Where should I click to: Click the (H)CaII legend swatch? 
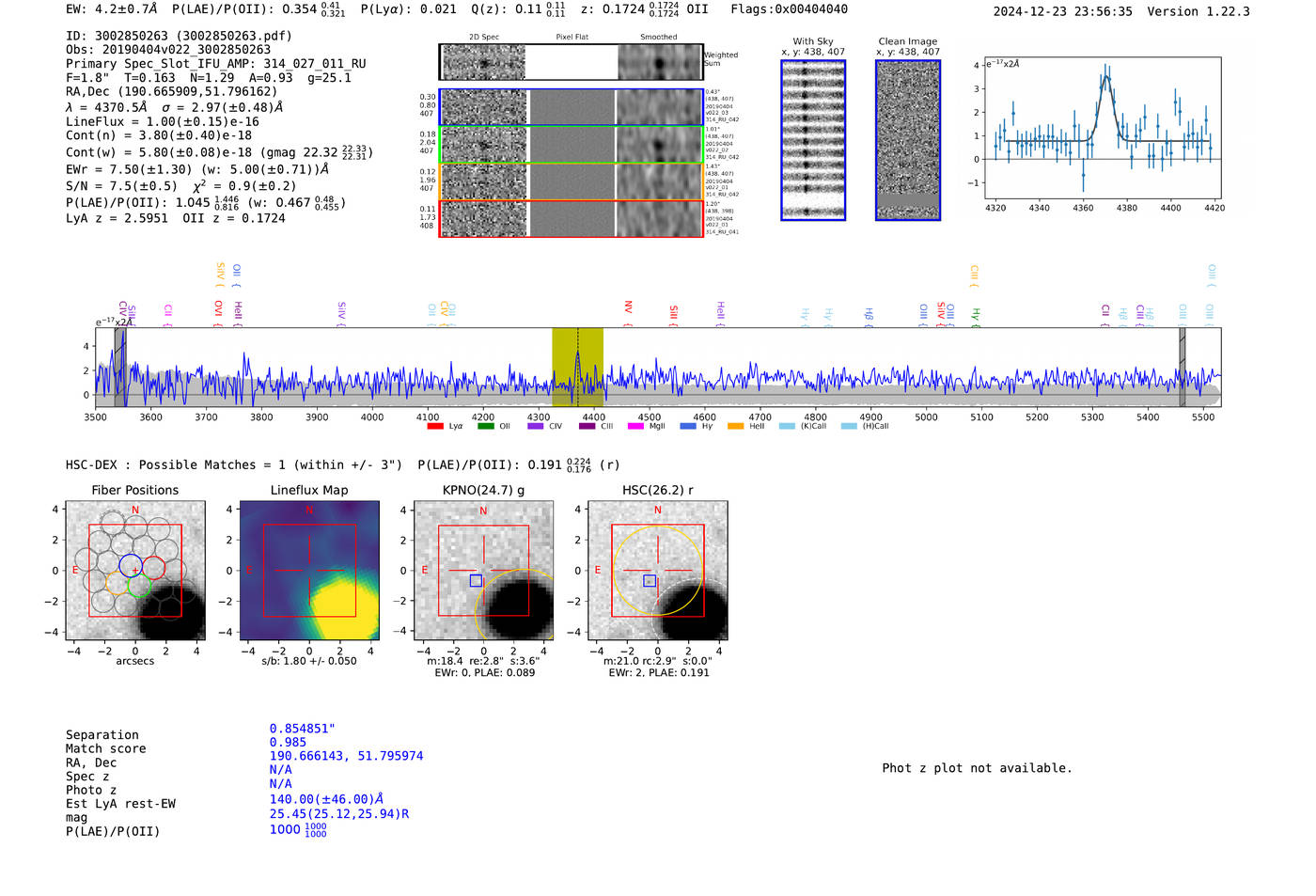(x=849, y=426)
